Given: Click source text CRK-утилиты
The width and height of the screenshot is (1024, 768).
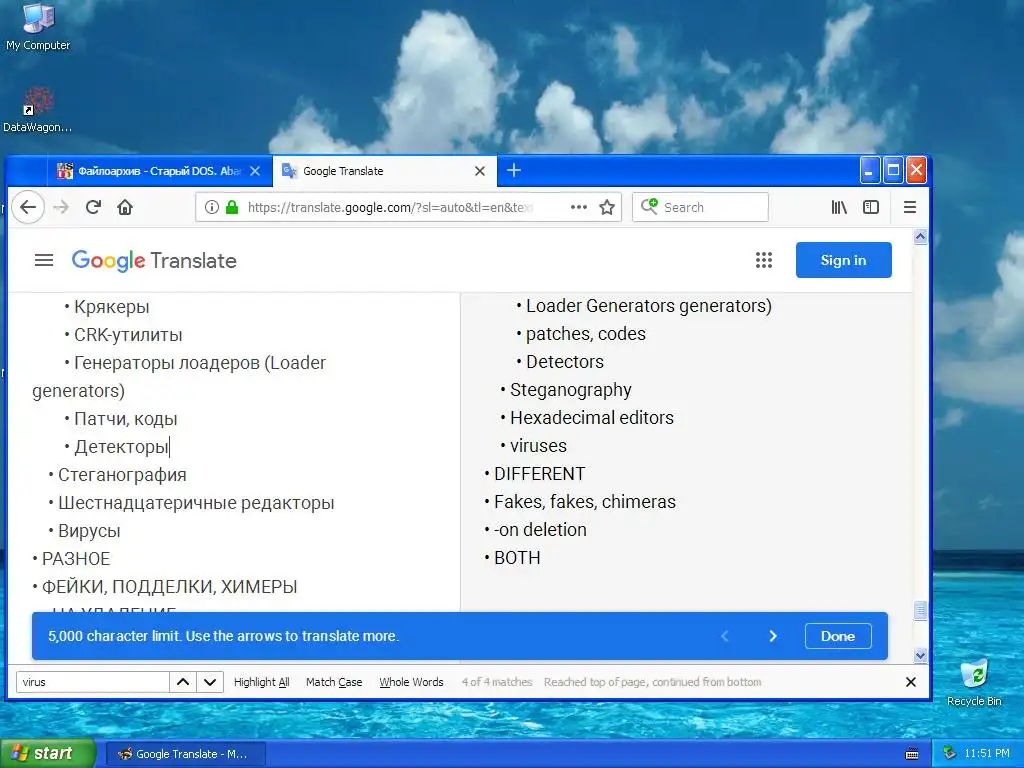Looking at the screenshot, I should click(x=128, y=334).
